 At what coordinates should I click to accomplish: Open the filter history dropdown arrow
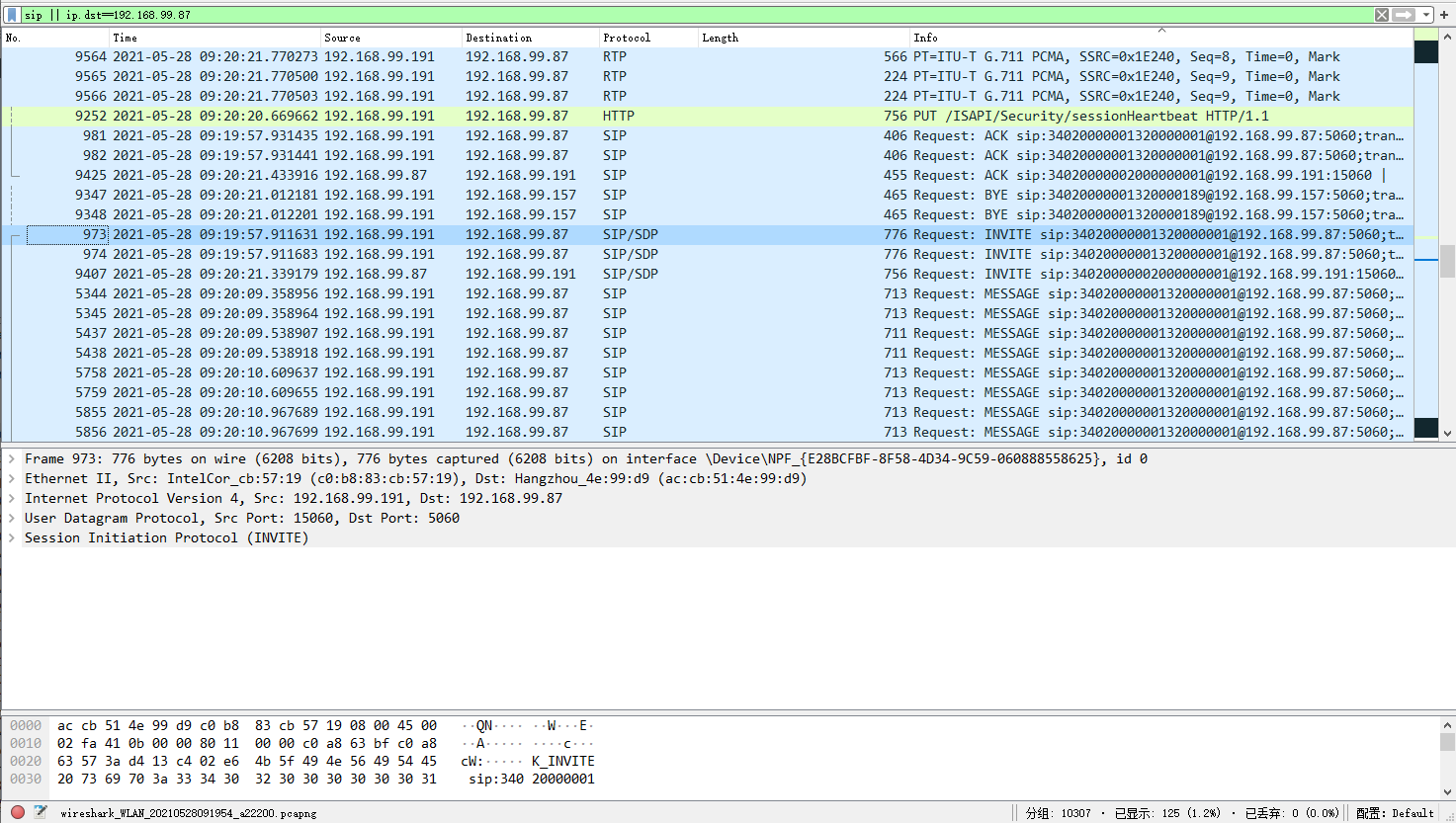tap(1426, 15)
